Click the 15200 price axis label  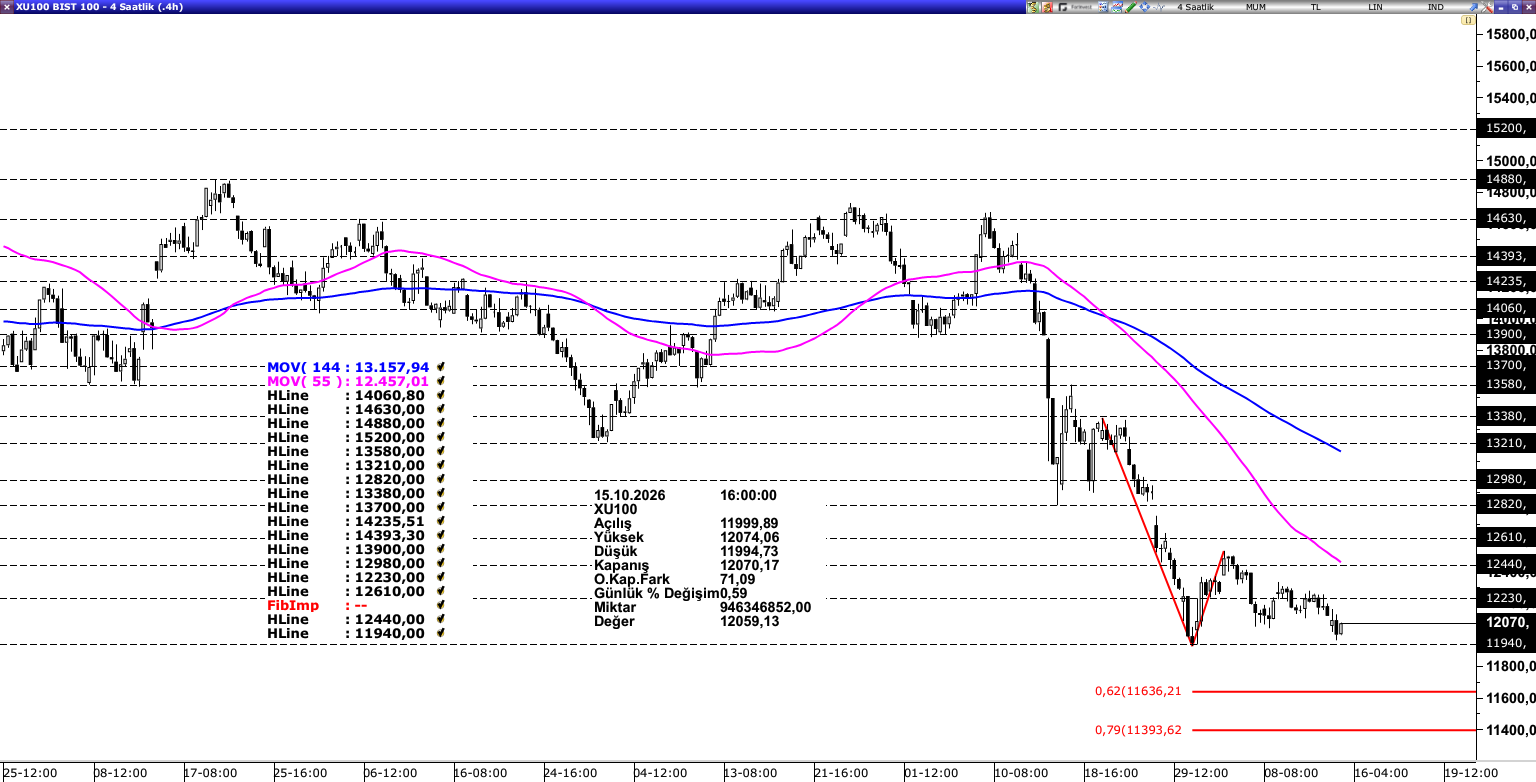(1506, 128)
